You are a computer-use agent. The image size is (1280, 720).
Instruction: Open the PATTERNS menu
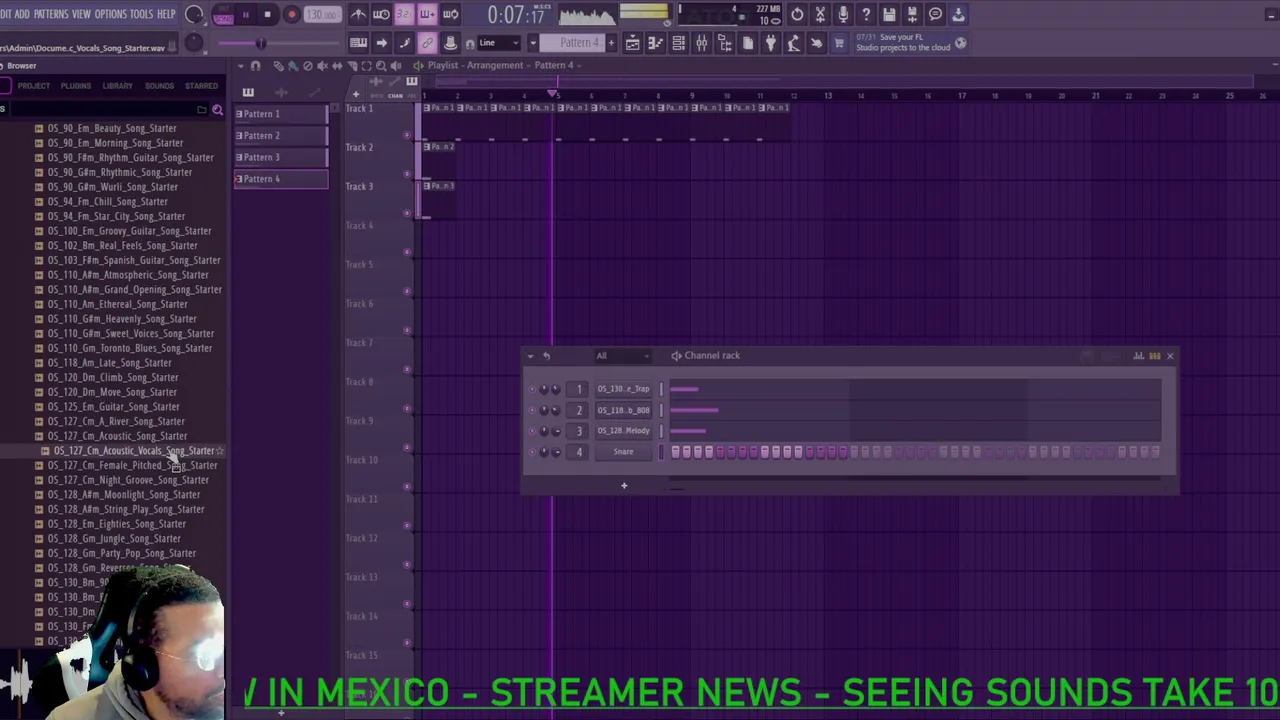tap(51, 14)
